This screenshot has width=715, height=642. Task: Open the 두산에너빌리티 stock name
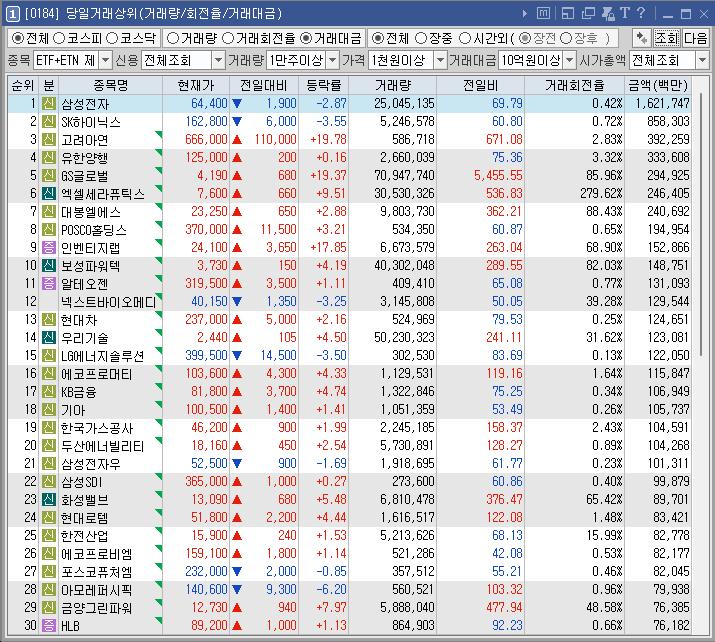tap(103, 446)
